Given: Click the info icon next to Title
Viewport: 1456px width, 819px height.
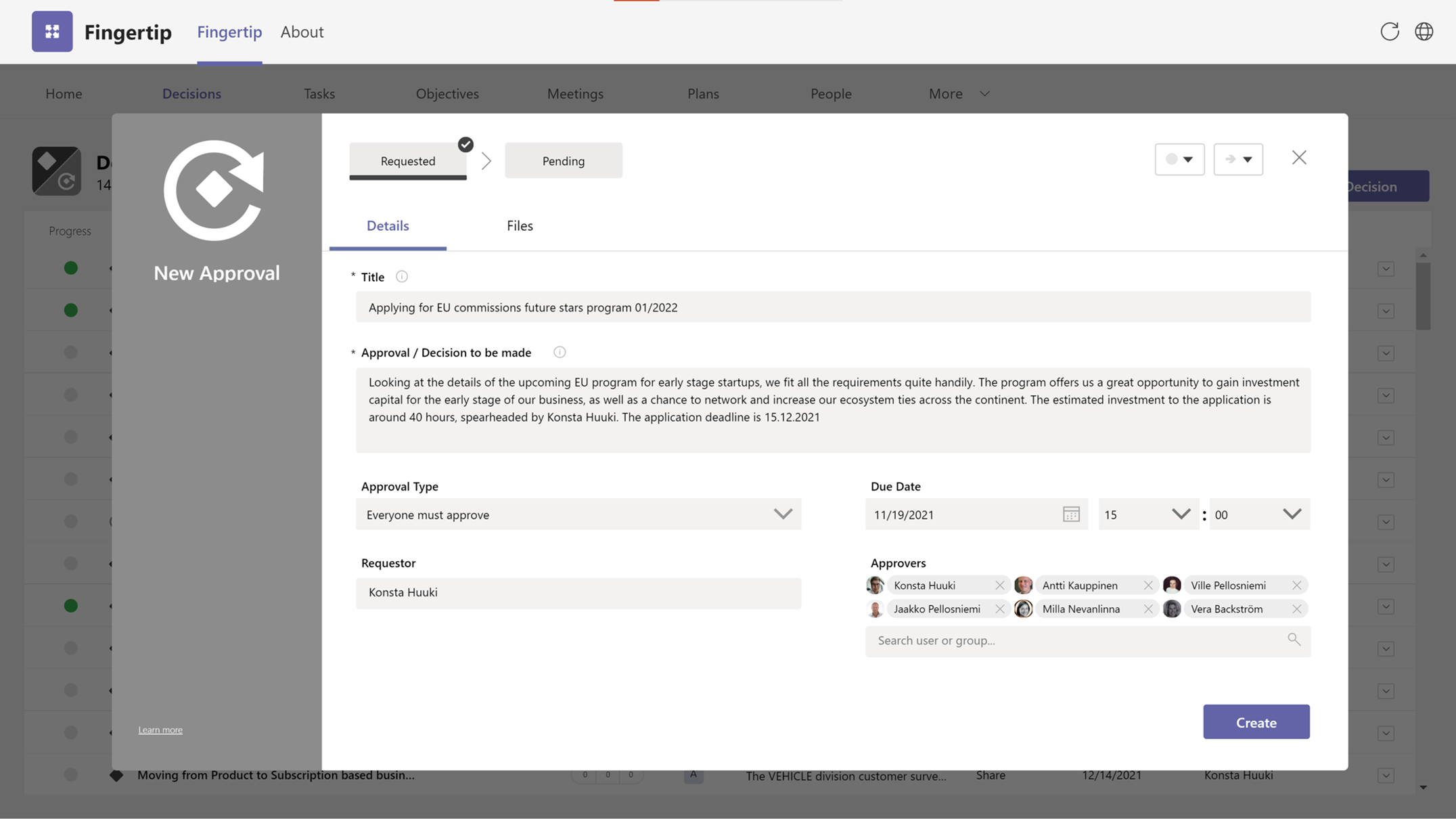Looking at the screenshot, I should point(401,276).
